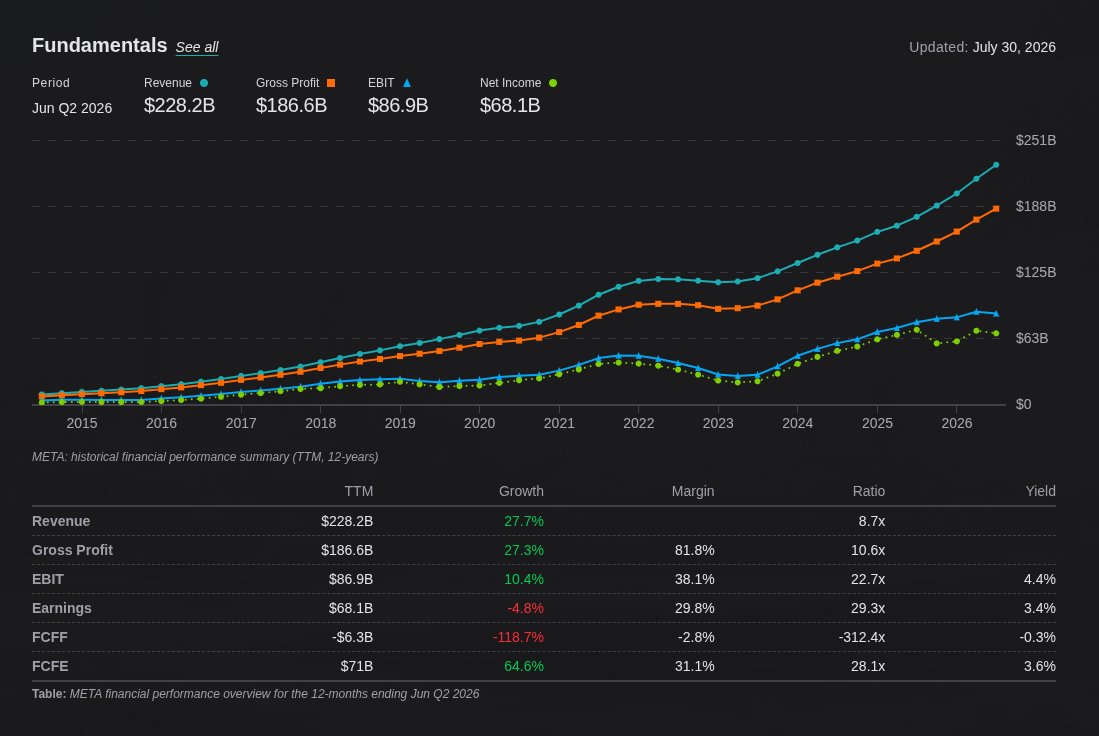Click the Ratio column header
The height and width of the screenshot is (736, 1099).
point(869,491)
